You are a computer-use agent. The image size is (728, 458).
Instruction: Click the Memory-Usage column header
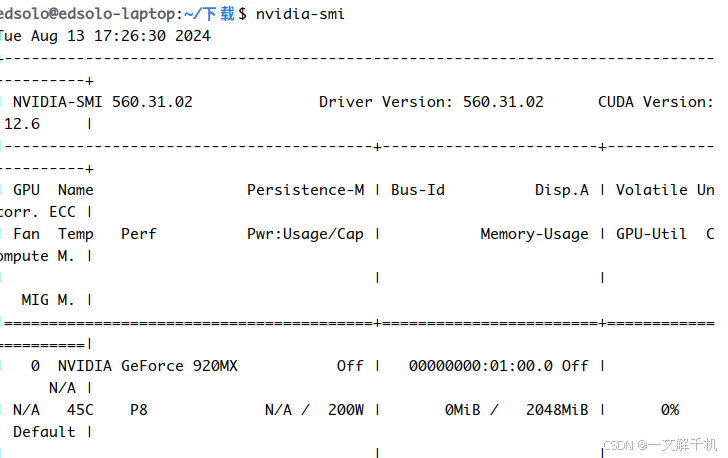click(534, 234)
